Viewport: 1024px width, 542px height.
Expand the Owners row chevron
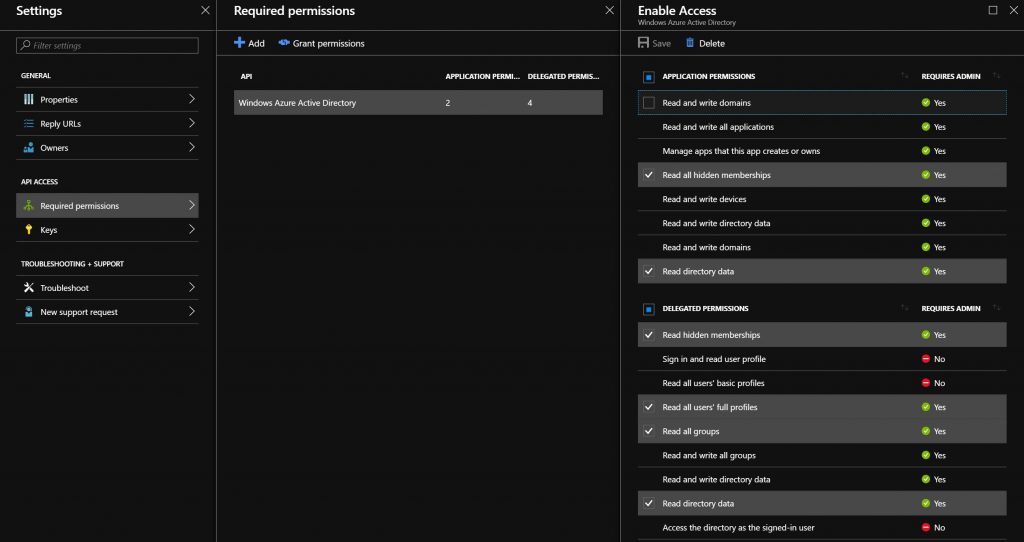[191, 147]
